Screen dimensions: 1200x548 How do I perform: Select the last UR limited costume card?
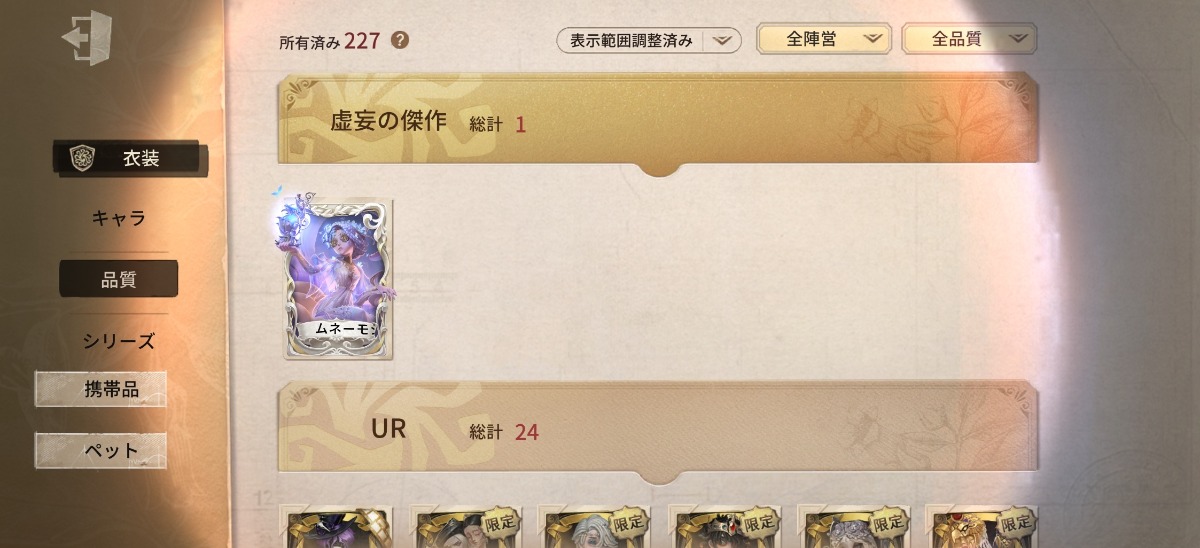pos(984,527)
